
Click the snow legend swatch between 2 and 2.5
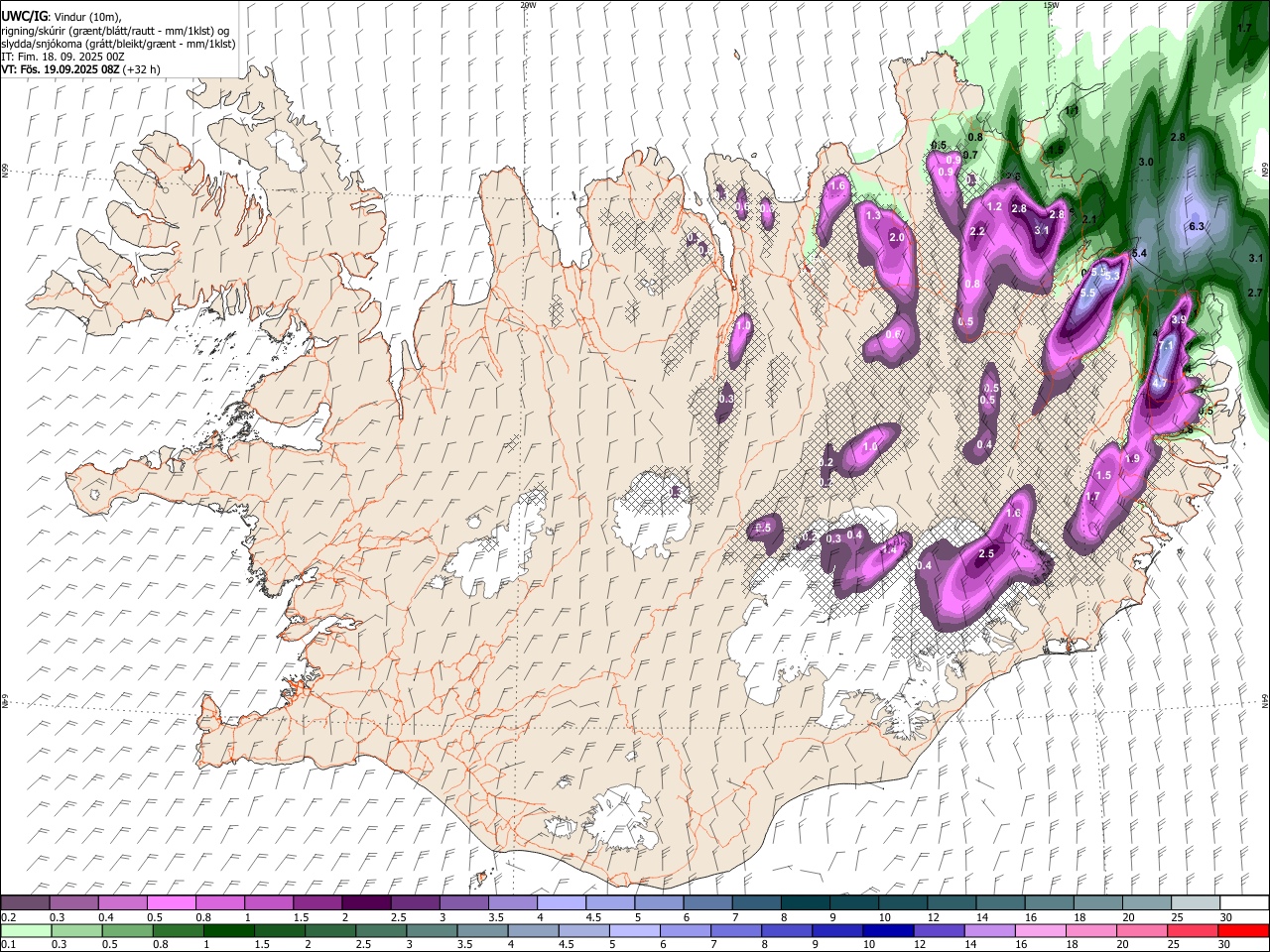point(366,903)
